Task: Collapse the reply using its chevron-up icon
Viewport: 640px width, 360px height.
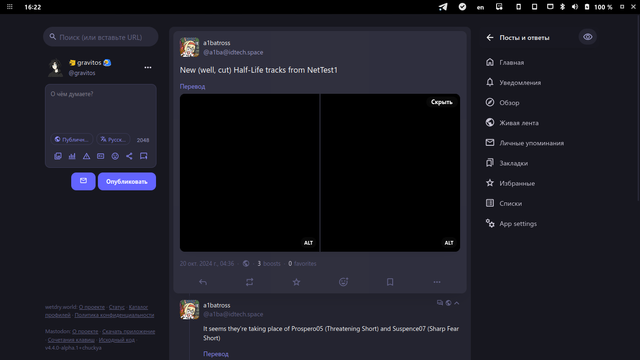Action: tap(457, 303)
